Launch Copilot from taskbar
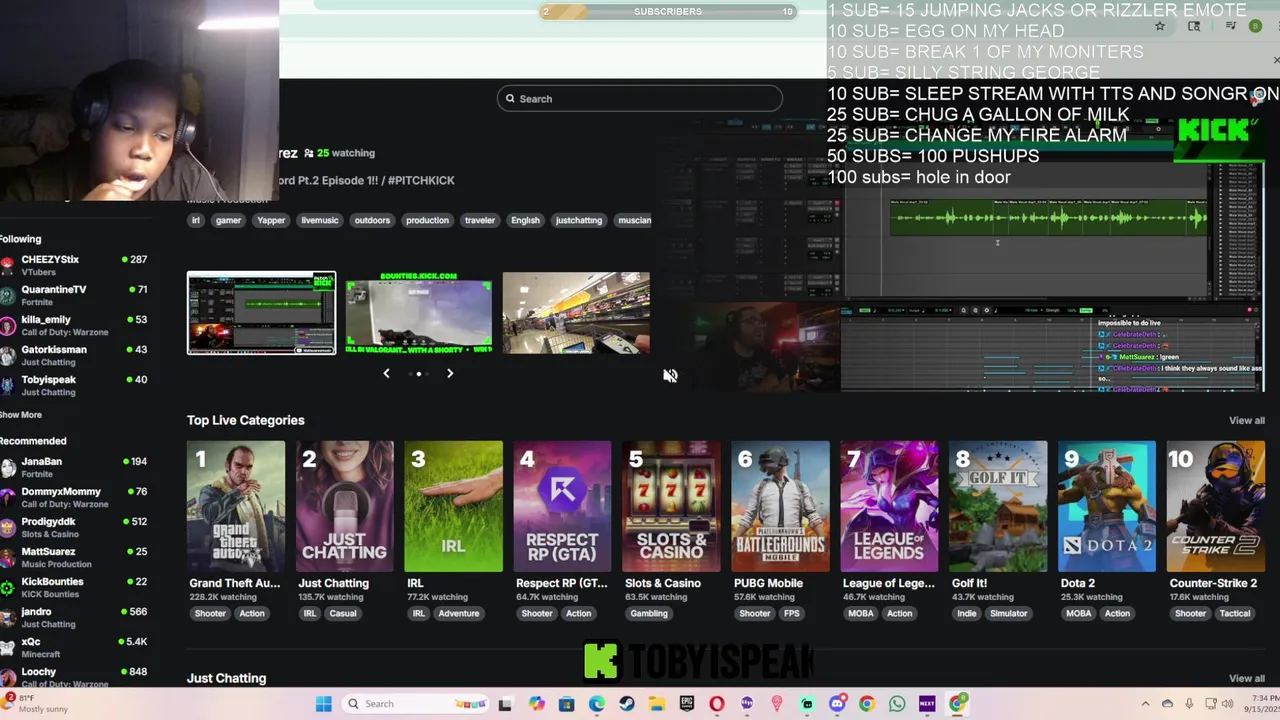 pyautogui.click(x=537, y=704)
